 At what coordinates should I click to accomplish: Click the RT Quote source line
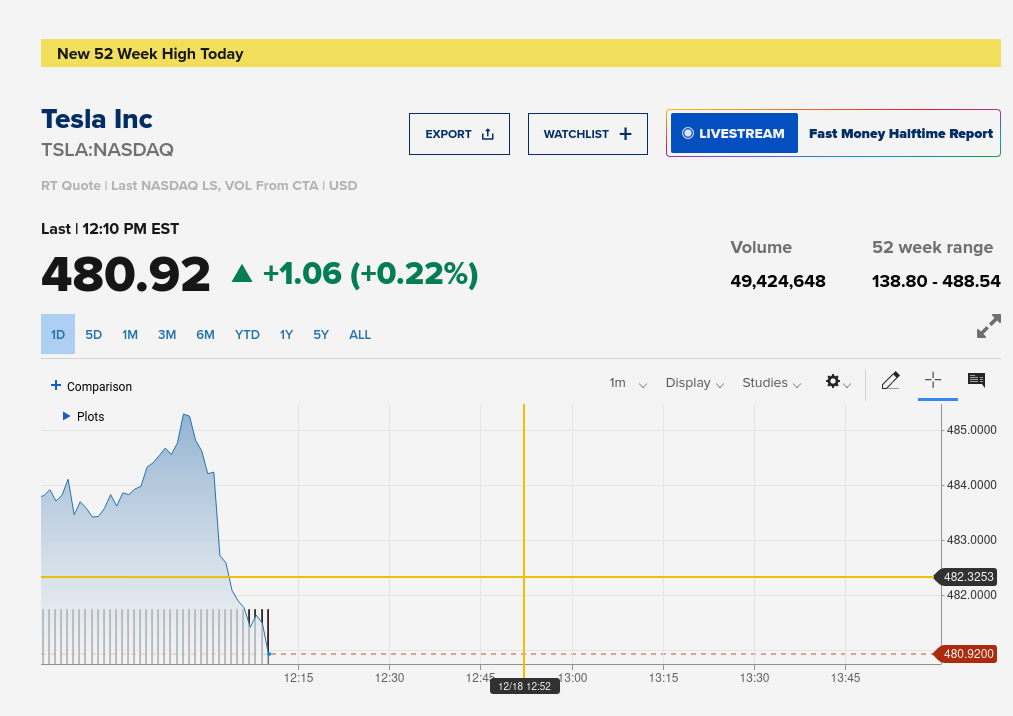pos(199,185)
